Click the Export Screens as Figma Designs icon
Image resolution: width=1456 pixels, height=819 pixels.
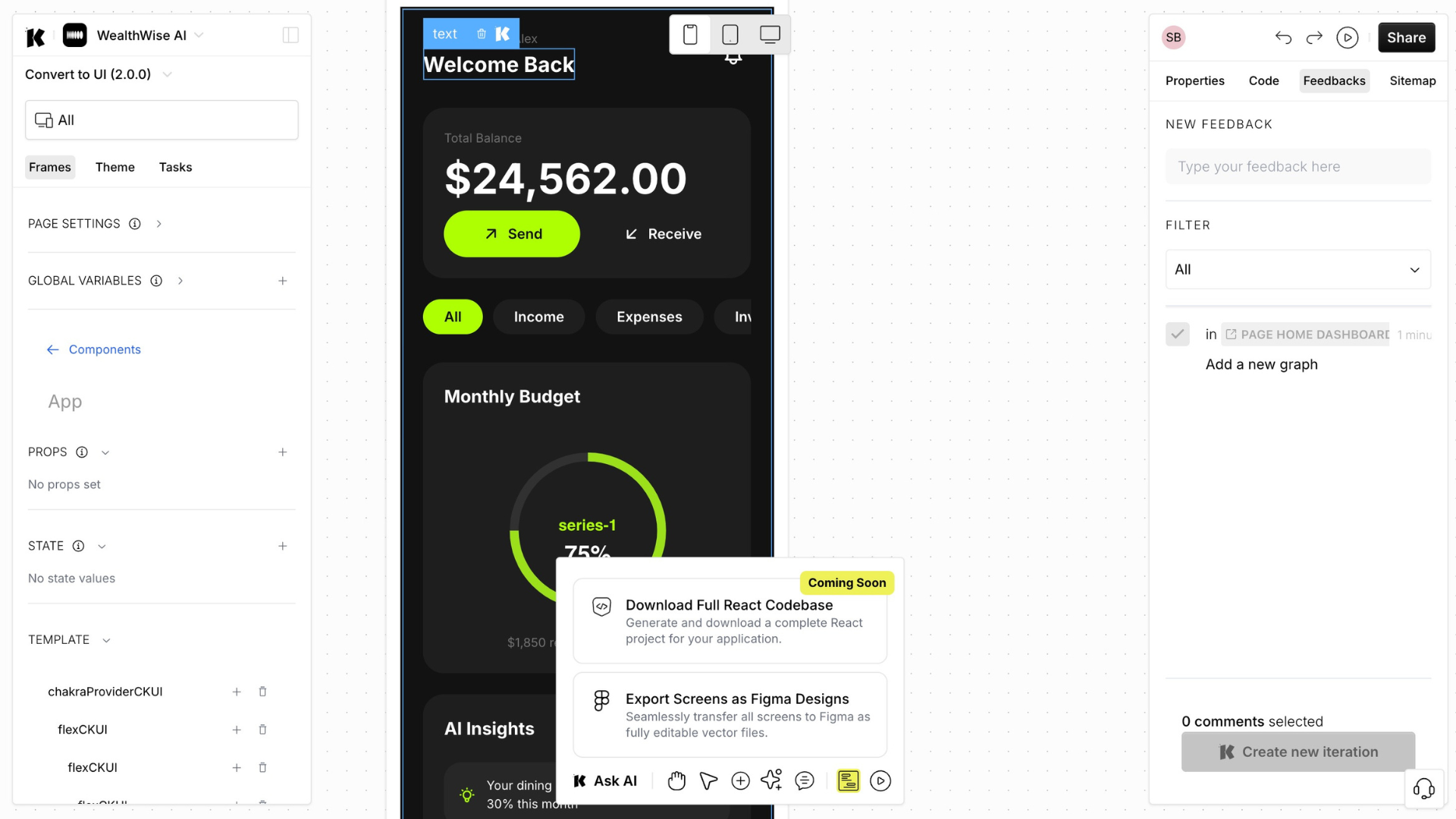point(601,697)
